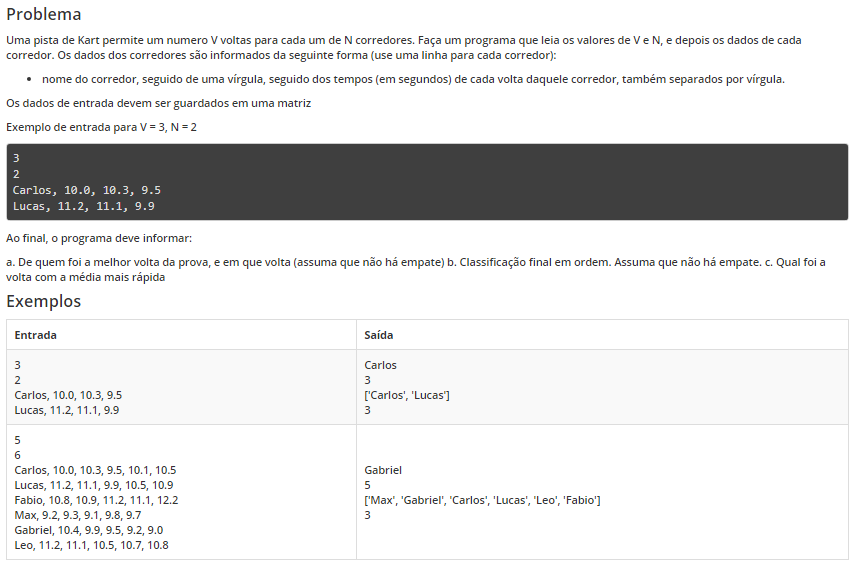Click the Problema heading

click(x=44, y=14)
